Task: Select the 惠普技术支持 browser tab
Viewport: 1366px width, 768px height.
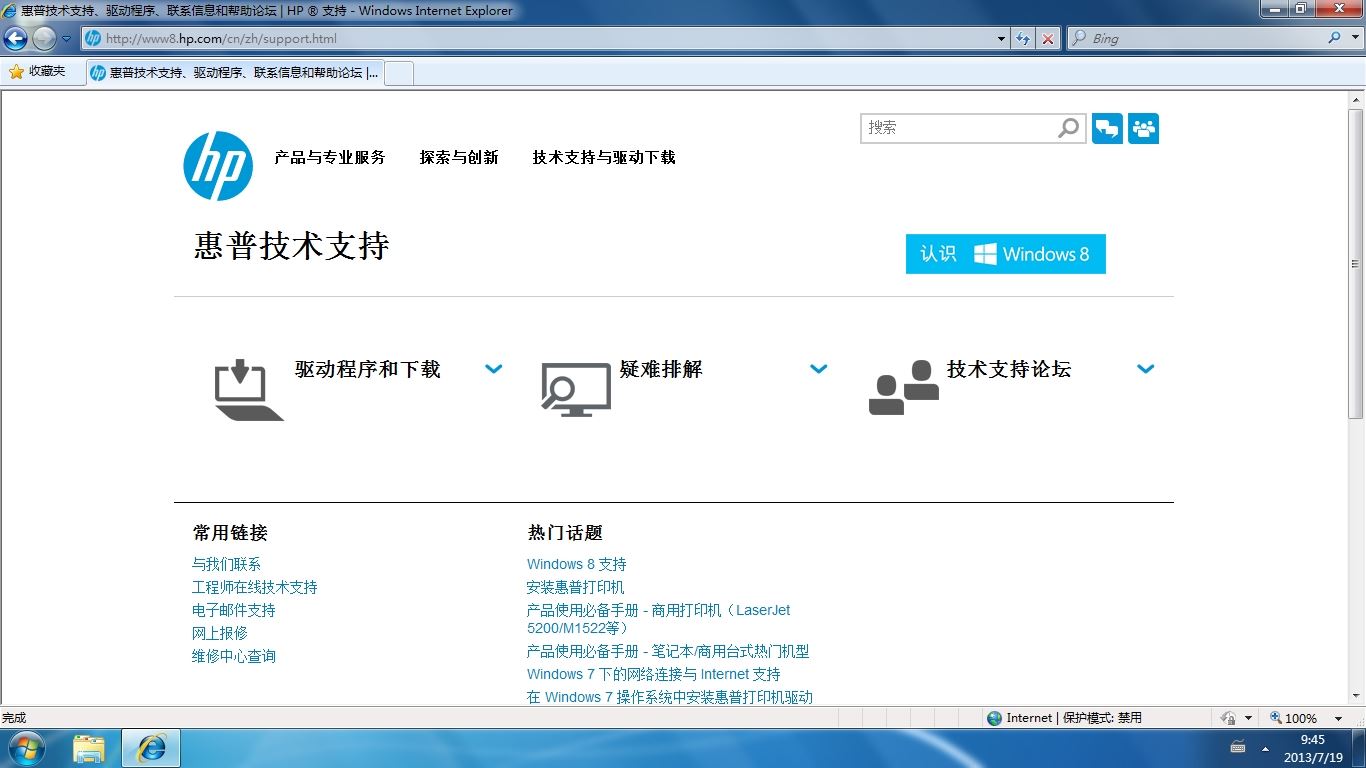Action: (234, 73)
